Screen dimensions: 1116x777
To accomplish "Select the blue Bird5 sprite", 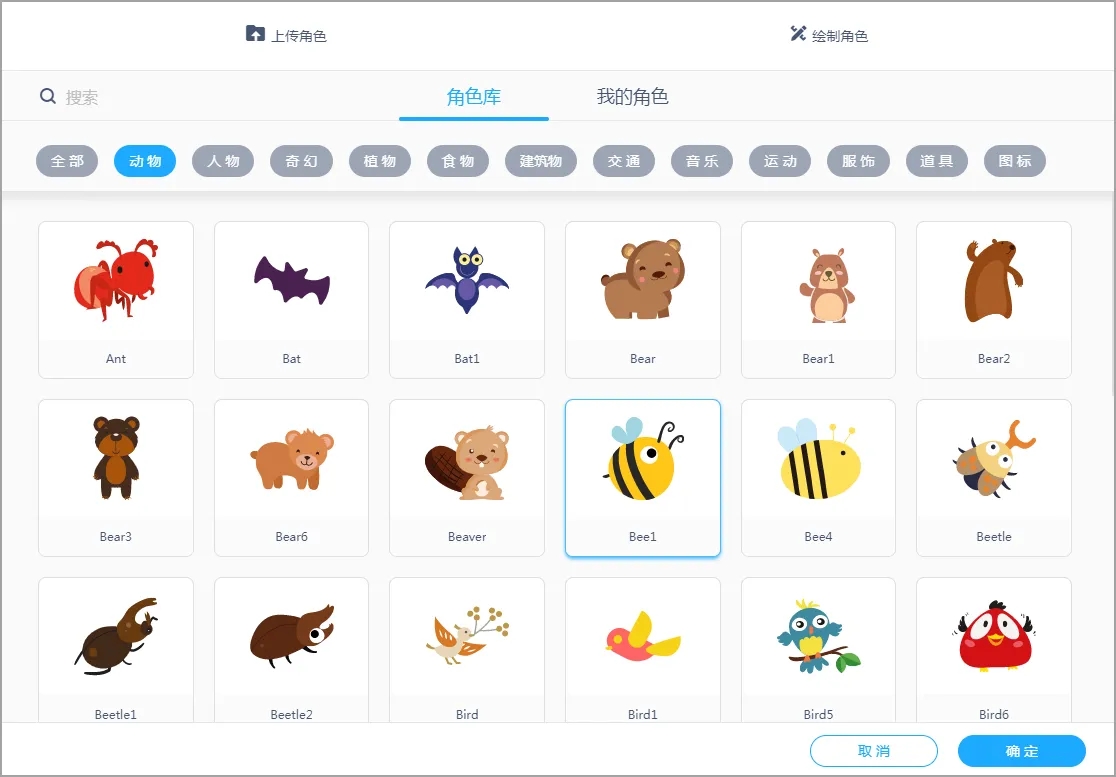I will [818, 650].
